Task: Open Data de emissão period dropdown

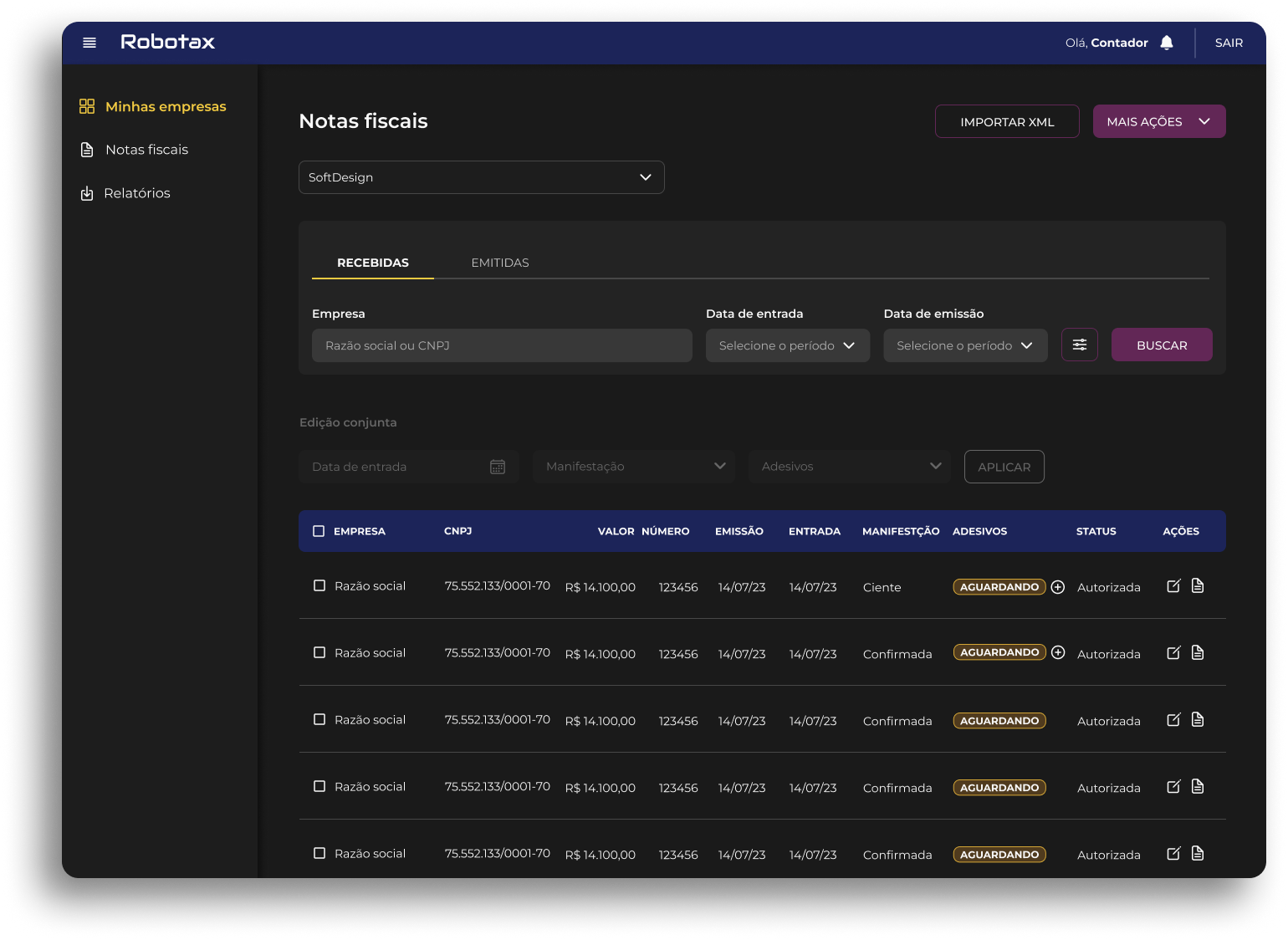Action: 965,345
